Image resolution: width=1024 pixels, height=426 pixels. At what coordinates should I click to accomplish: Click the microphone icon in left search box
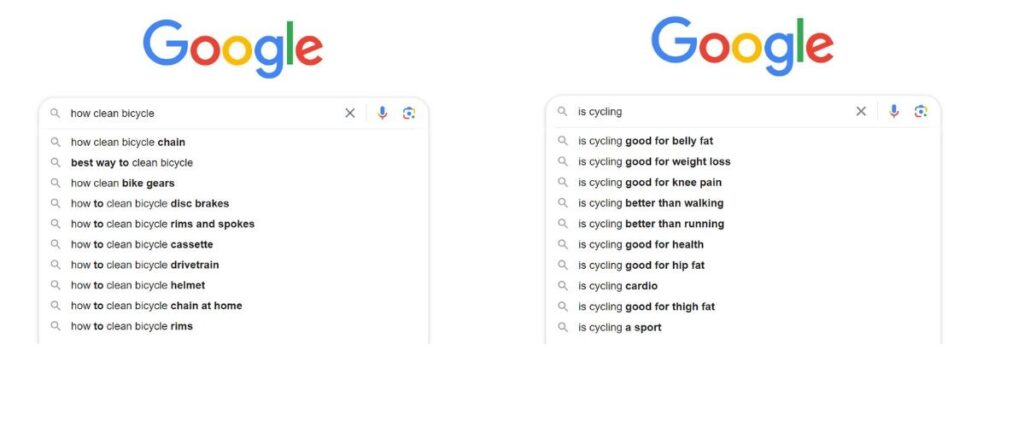pos(382,113)
